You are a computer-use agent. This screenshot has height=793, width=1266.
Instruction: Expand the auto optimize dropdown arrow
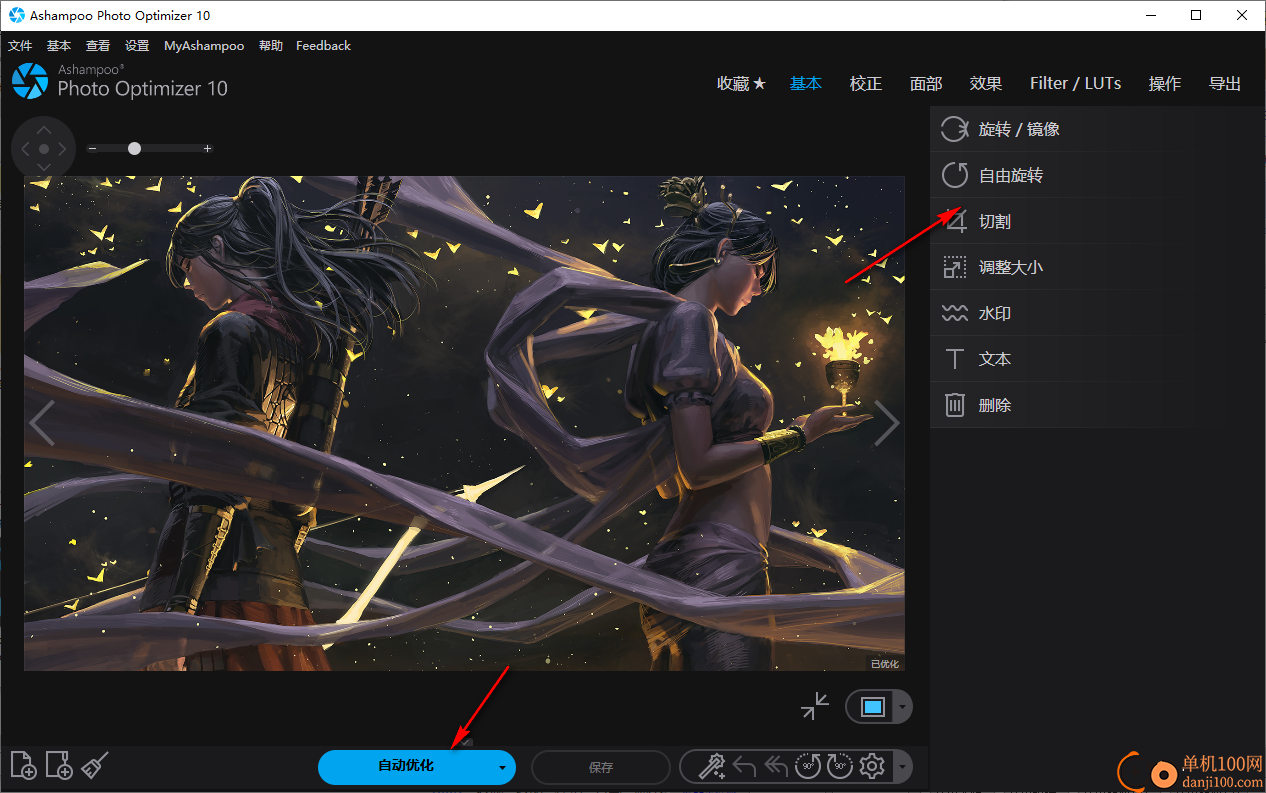501,767
